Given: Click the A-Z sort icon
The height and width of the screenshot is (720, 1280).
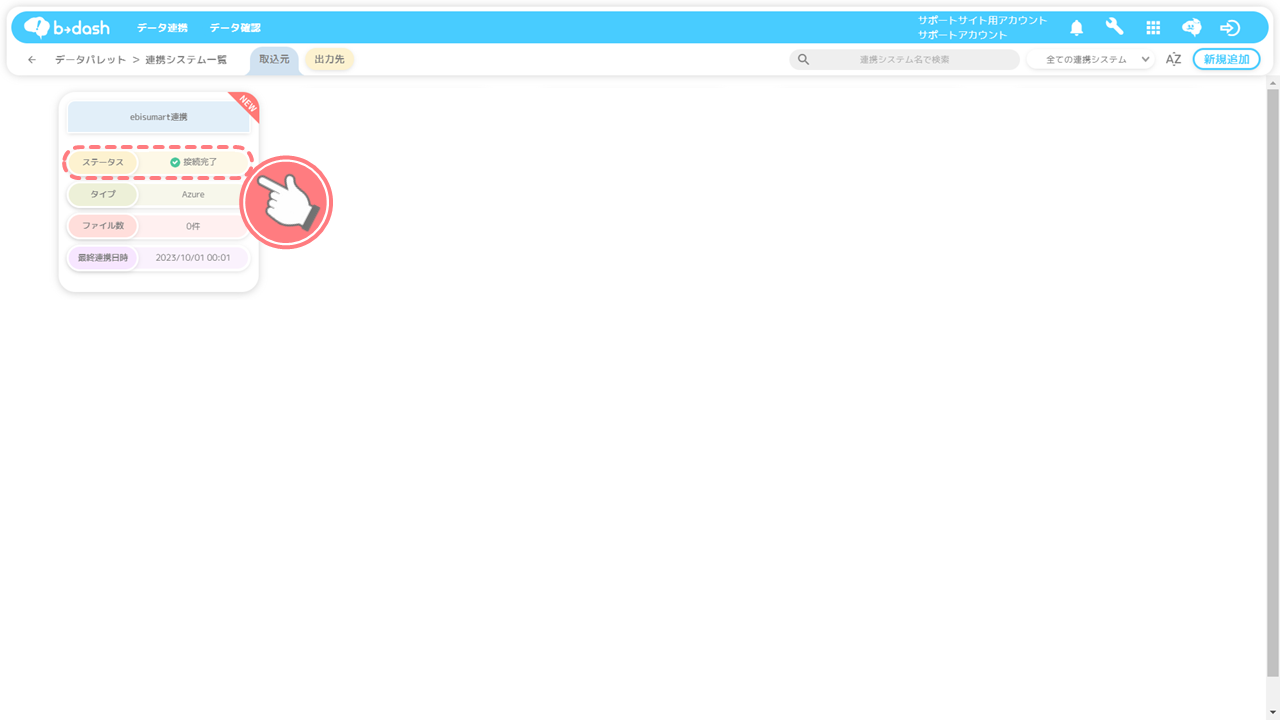Looking at the screenshot, I should (1173, 59).
